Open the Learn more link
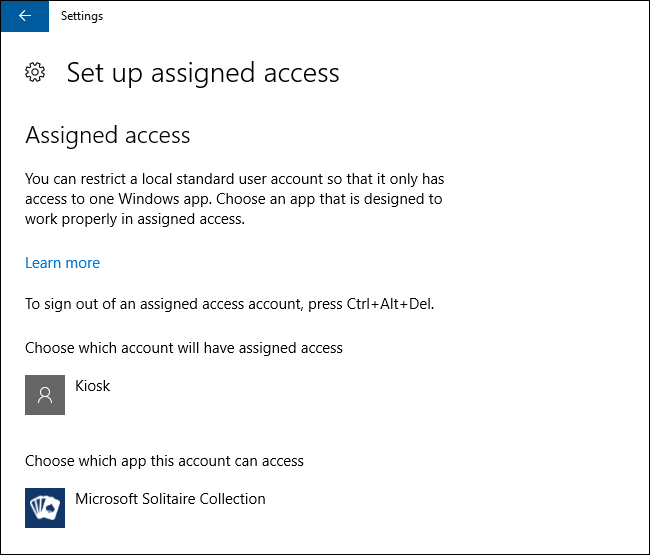Screen dimensions: 650x555 point(62,263)
